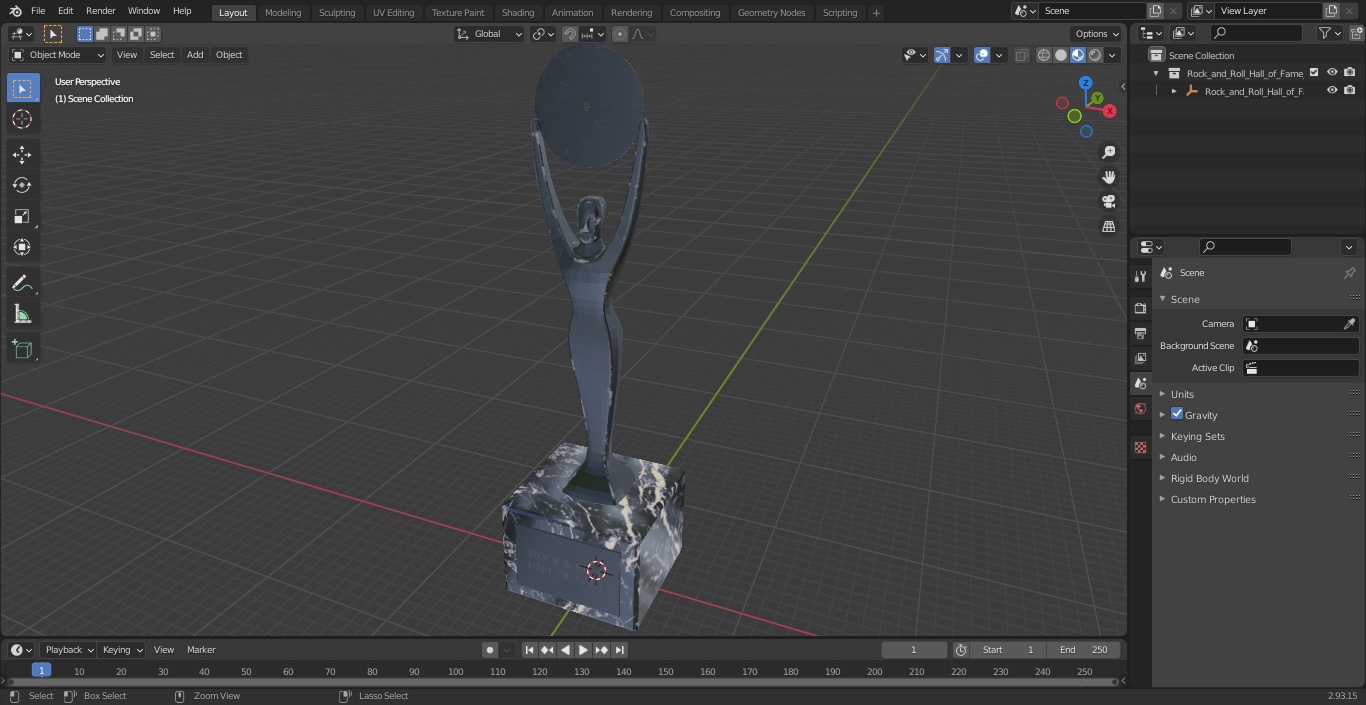Hide the Rock_and_Roll_Hall_of_F object eye icon
Image resolution: width=1366 pixels, height=705 pixels.
(x=1332, y=91)
